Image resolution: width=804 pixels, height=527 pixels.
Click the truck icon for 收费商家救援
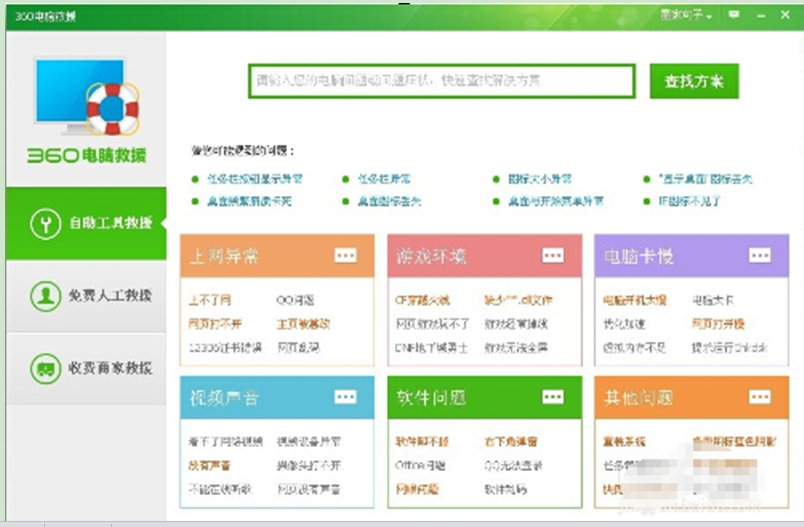[x=46, y=368]
